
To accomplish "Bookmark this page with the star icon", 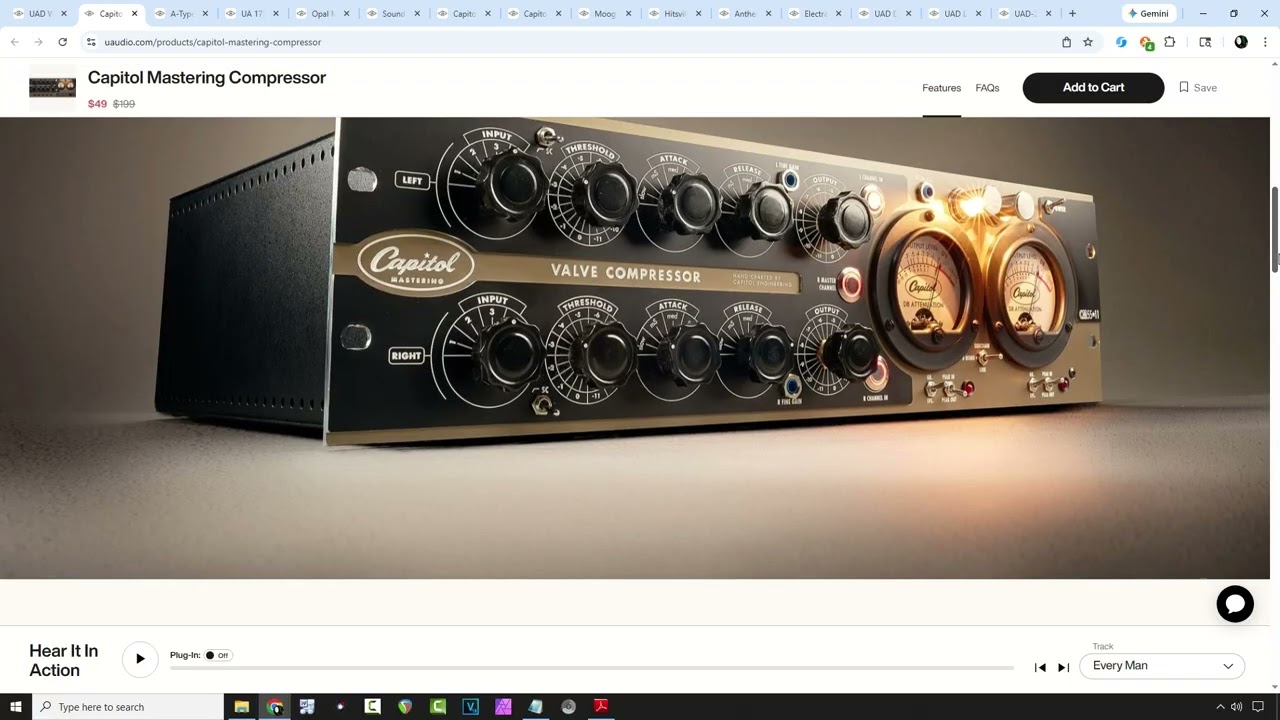I will coord(1088,42).
